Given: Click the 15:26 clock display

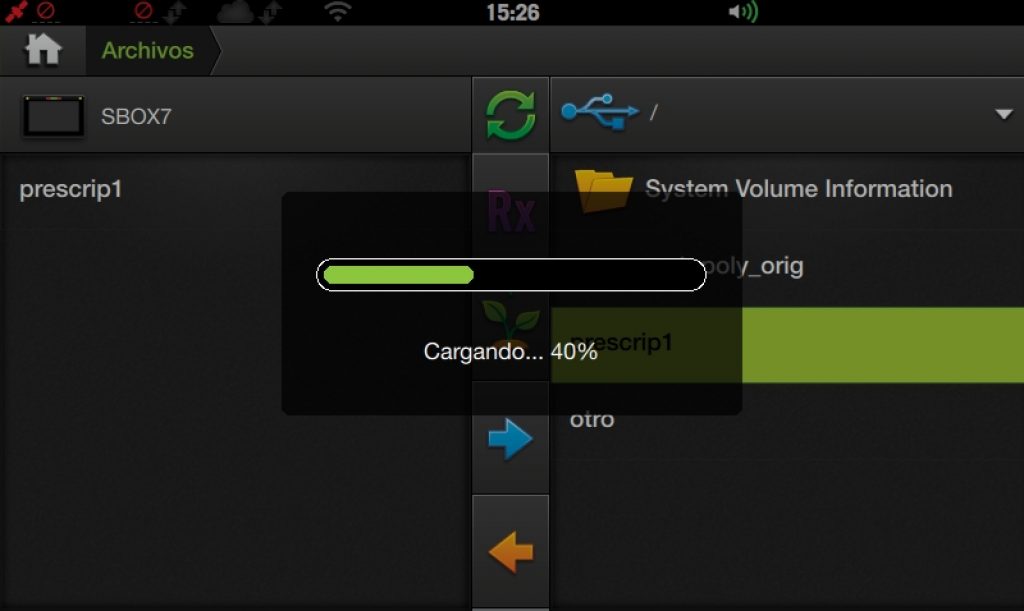Looking at the screenshot, I should coord(513,12).
